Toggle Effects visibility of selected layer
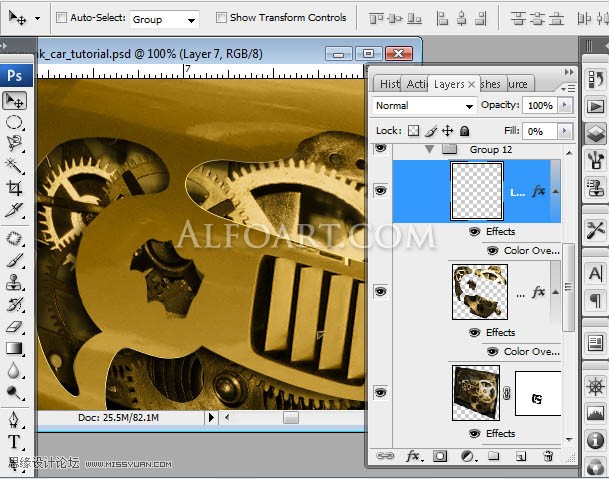609x479 pixels. (474, 232)
